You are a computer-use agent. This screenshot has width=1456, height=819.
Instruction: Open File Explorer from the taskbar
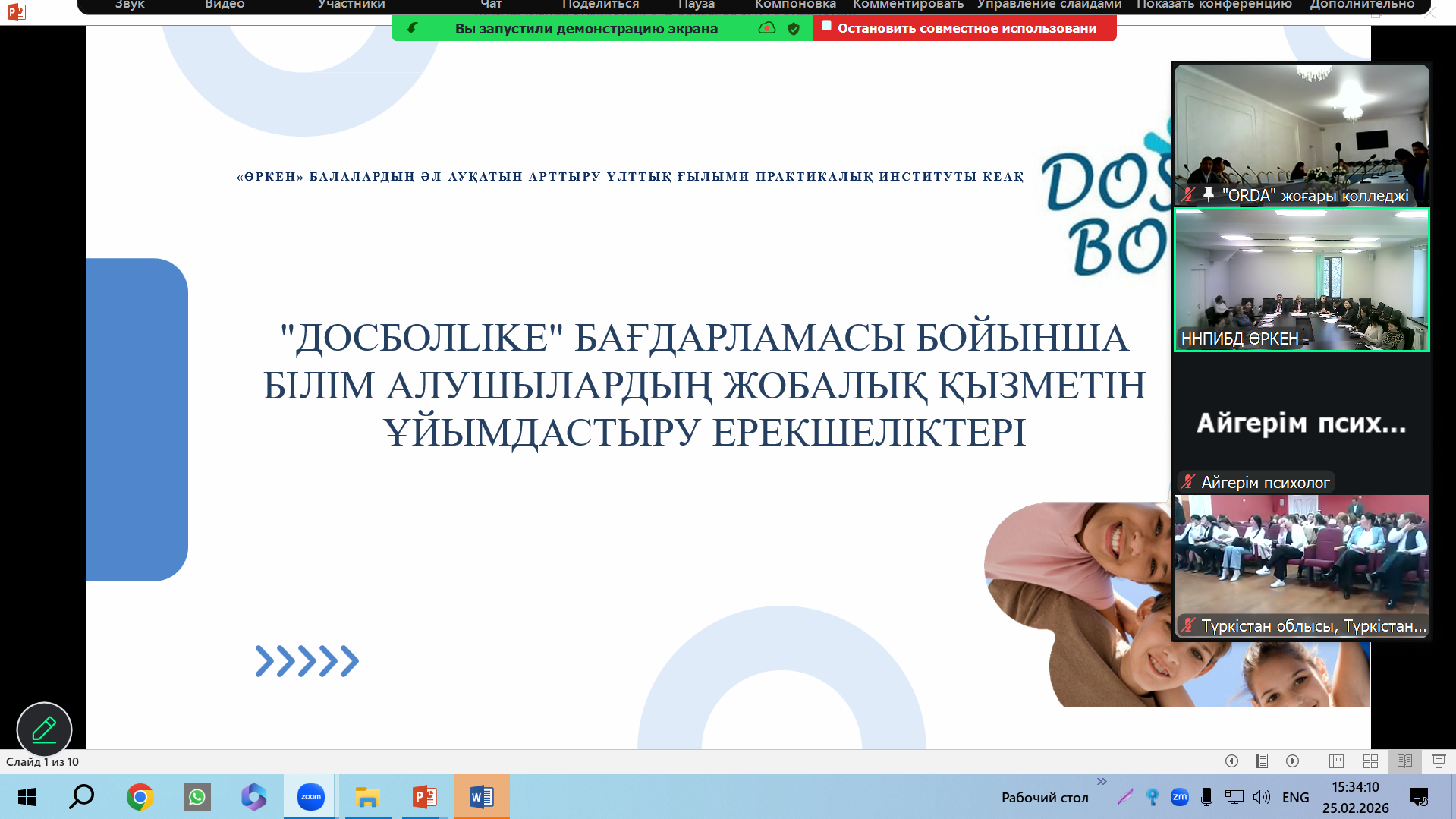pos(367,797)
